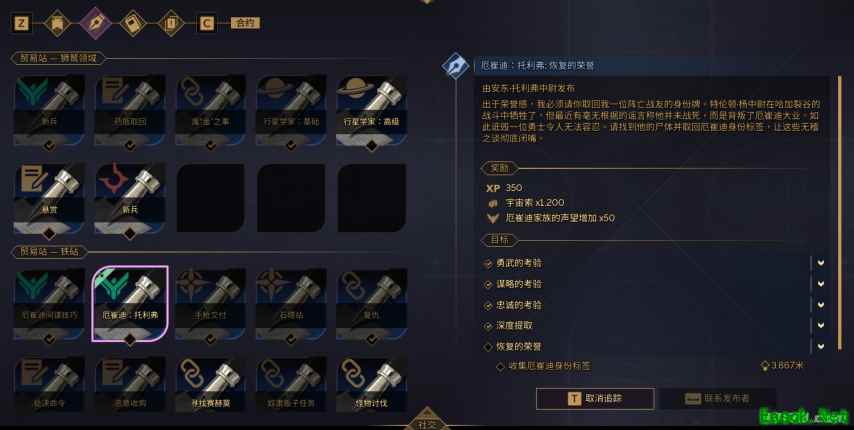Select the 厄崔迪：托利弗 highlighted contract tile

pyautogui.click(x=130, y=304)
